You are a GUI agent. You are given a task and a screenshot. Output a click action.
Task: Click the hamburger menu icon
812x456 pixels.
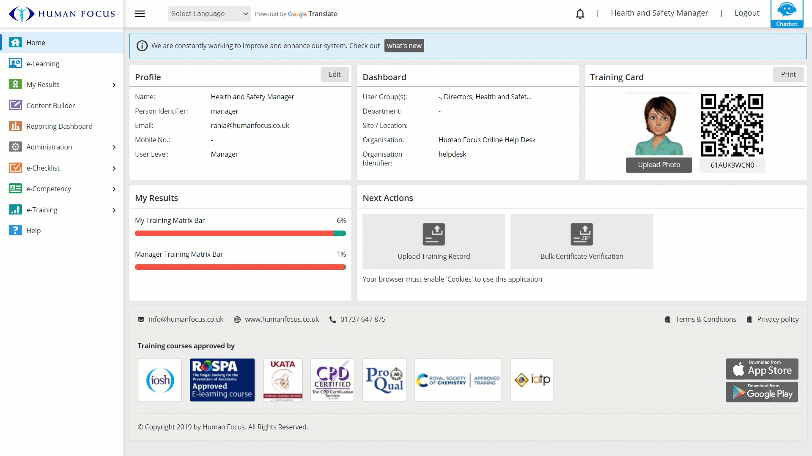pos(140,14)
